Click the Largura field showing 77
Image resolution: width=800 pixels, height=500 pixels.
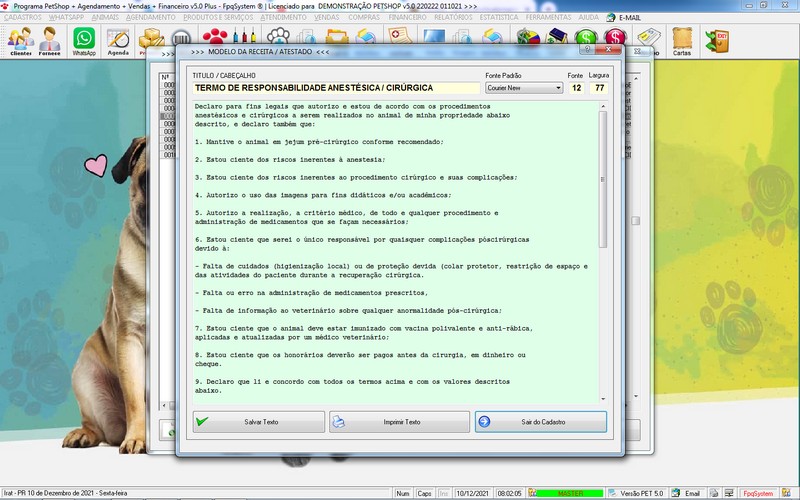click(x=599, y=88)
